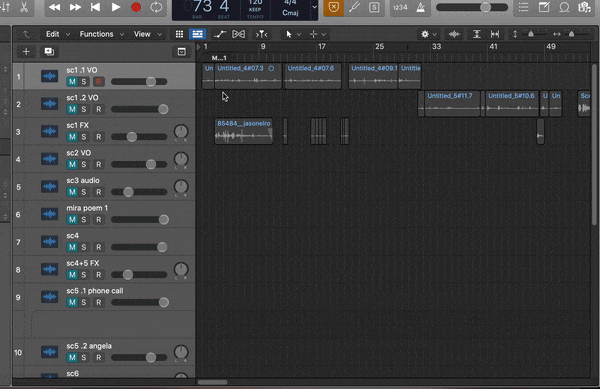Toggle the orange Replace mode button
600x389 pixels.
334,7
